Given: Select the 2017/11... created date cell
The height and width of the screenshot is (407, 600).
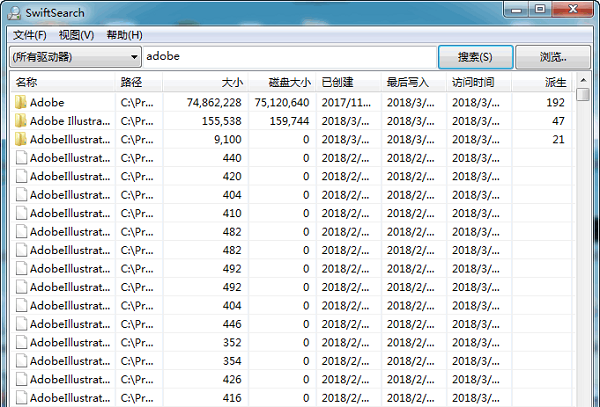Looking at the screenshot, I should tap(346, 103).
